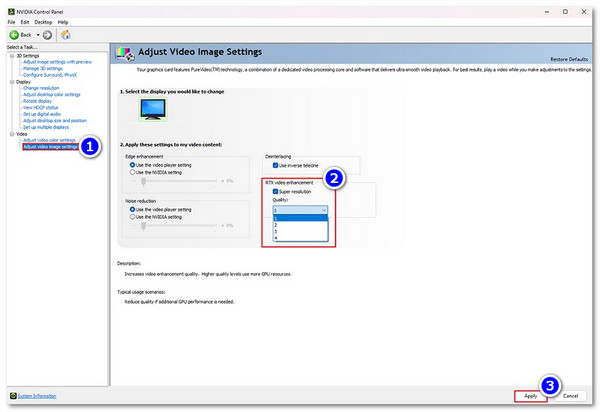Toggle Super resolution checkbox
600x412 pixels.
[275, 191]
